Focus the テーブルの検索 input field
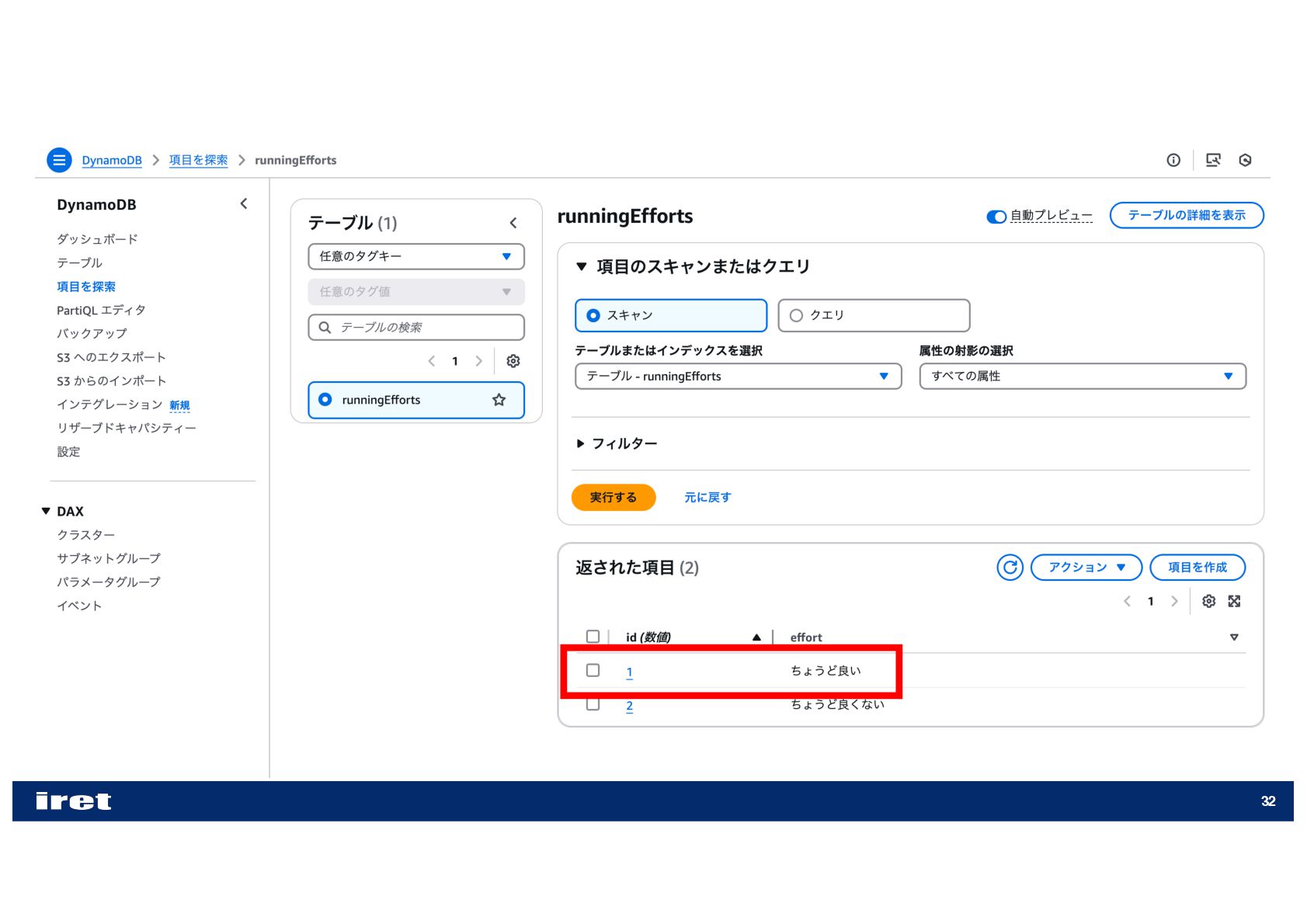Image resolution: width=1307 pixels, height=924 pixels. coord(416,328)
